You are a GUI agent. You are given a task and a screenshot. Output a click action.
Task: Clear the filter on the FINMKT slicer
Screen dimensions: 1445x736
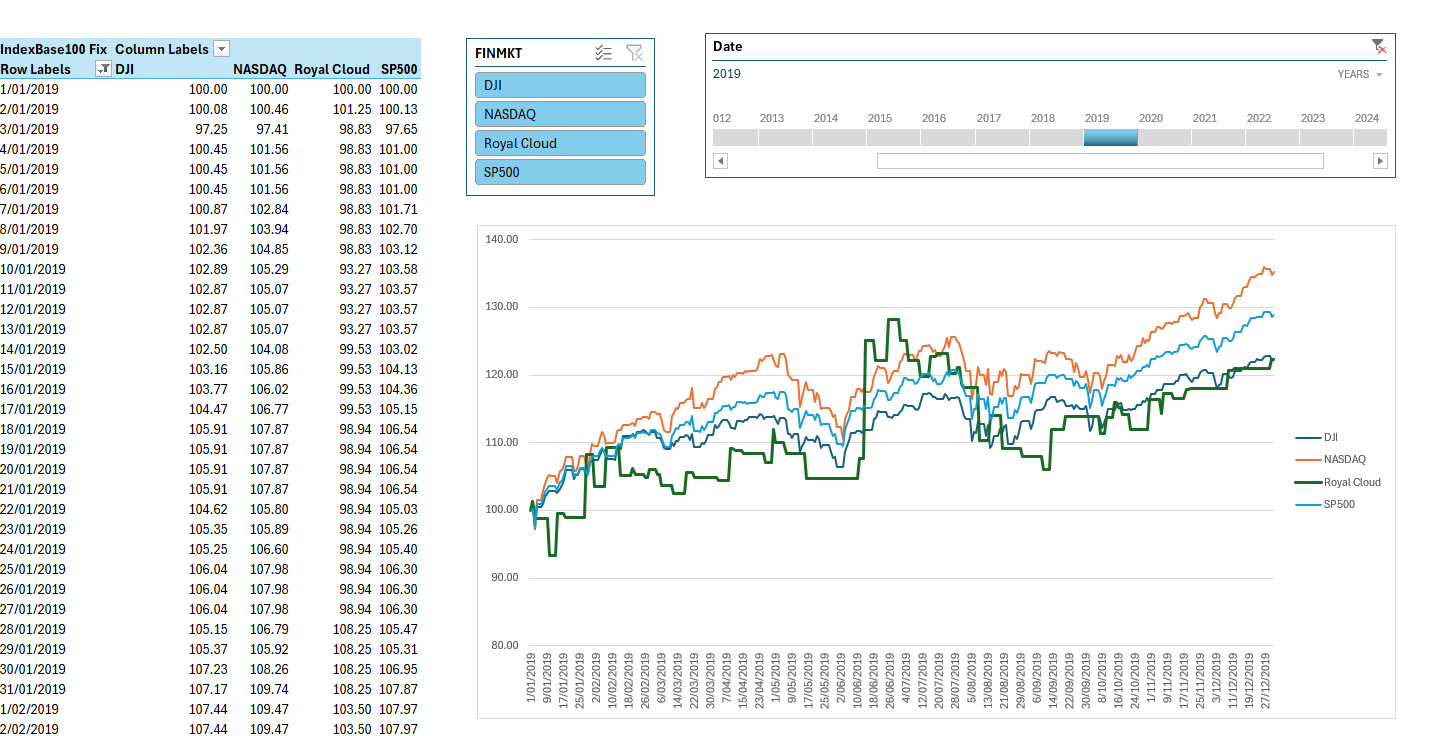tap(634, 53)
